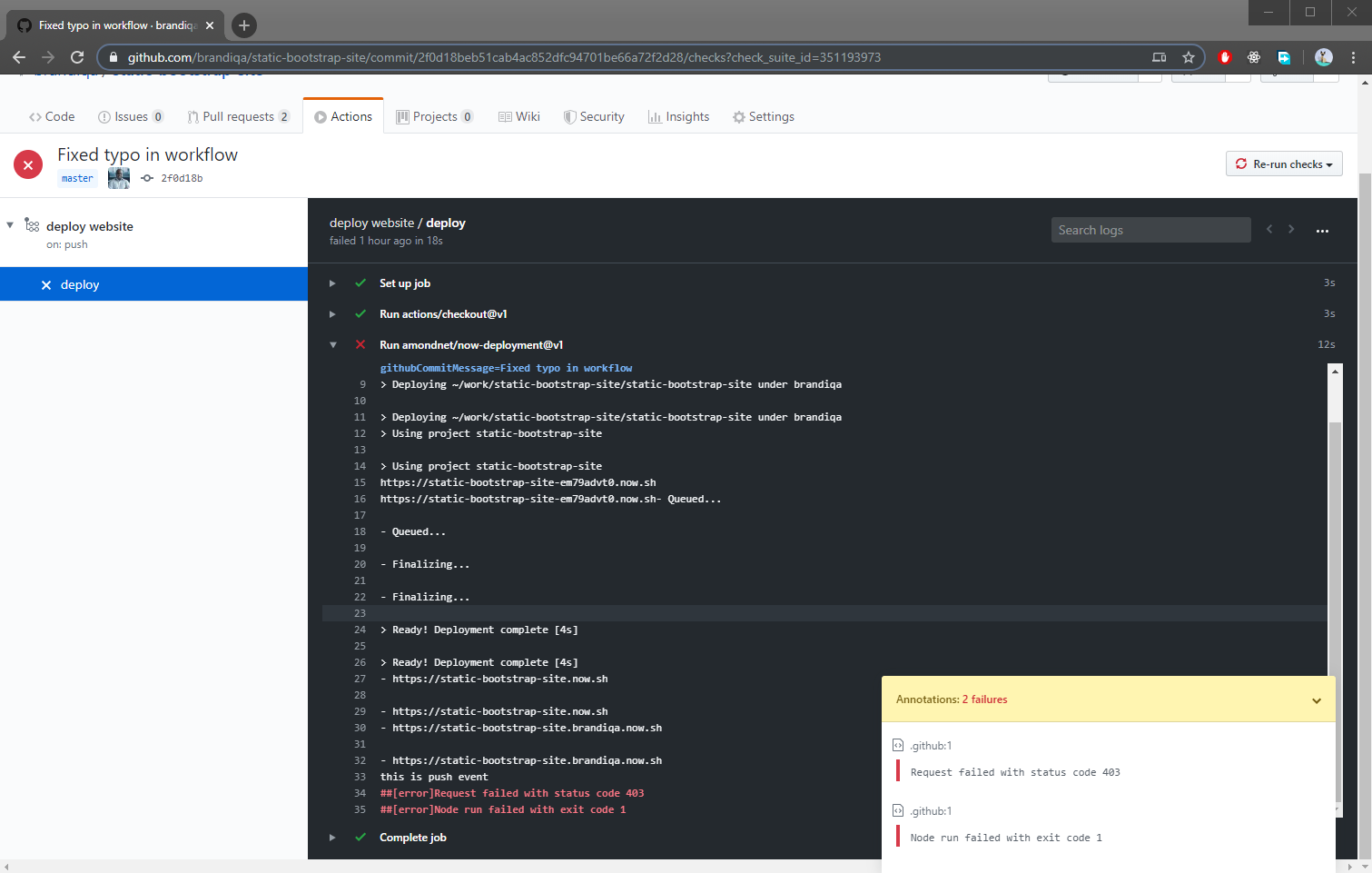Viewport: 1372px width, 873px height.
Task: Click 'Request failed with status code 403' annotation
Action: pyautogui.click(x=1015, y=772)
